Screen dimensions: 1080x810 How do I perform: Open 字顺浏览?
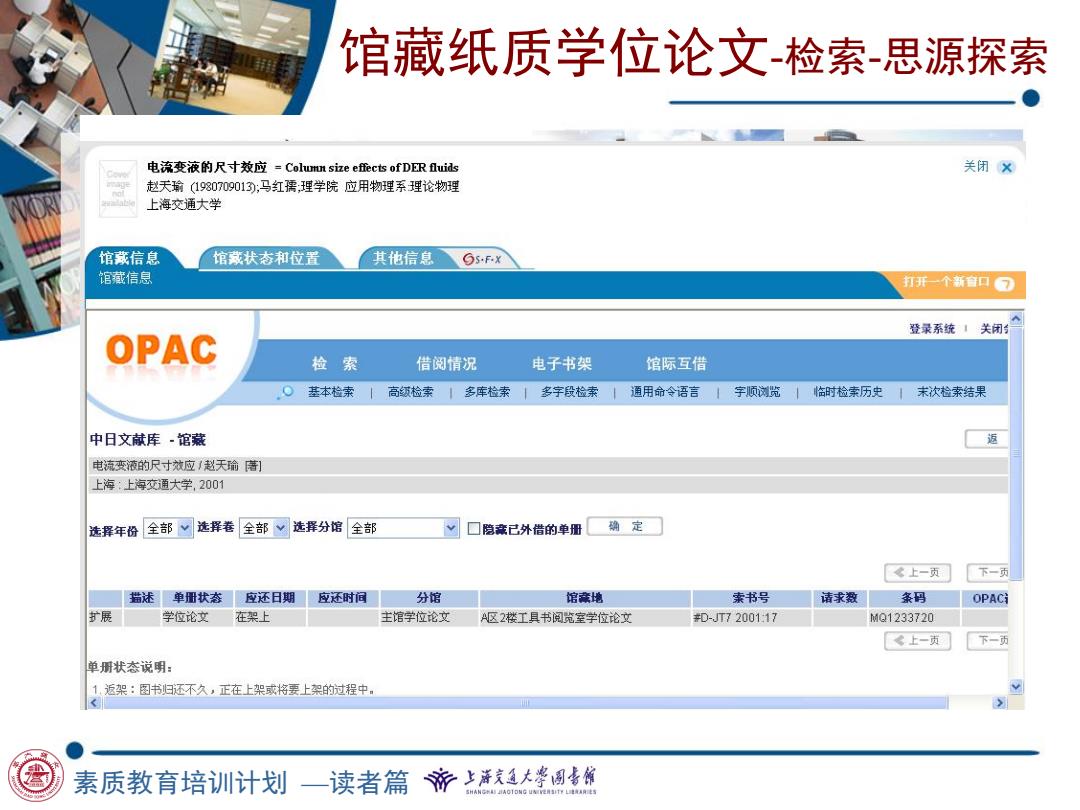pyautogui.click(x=757, y=392)
